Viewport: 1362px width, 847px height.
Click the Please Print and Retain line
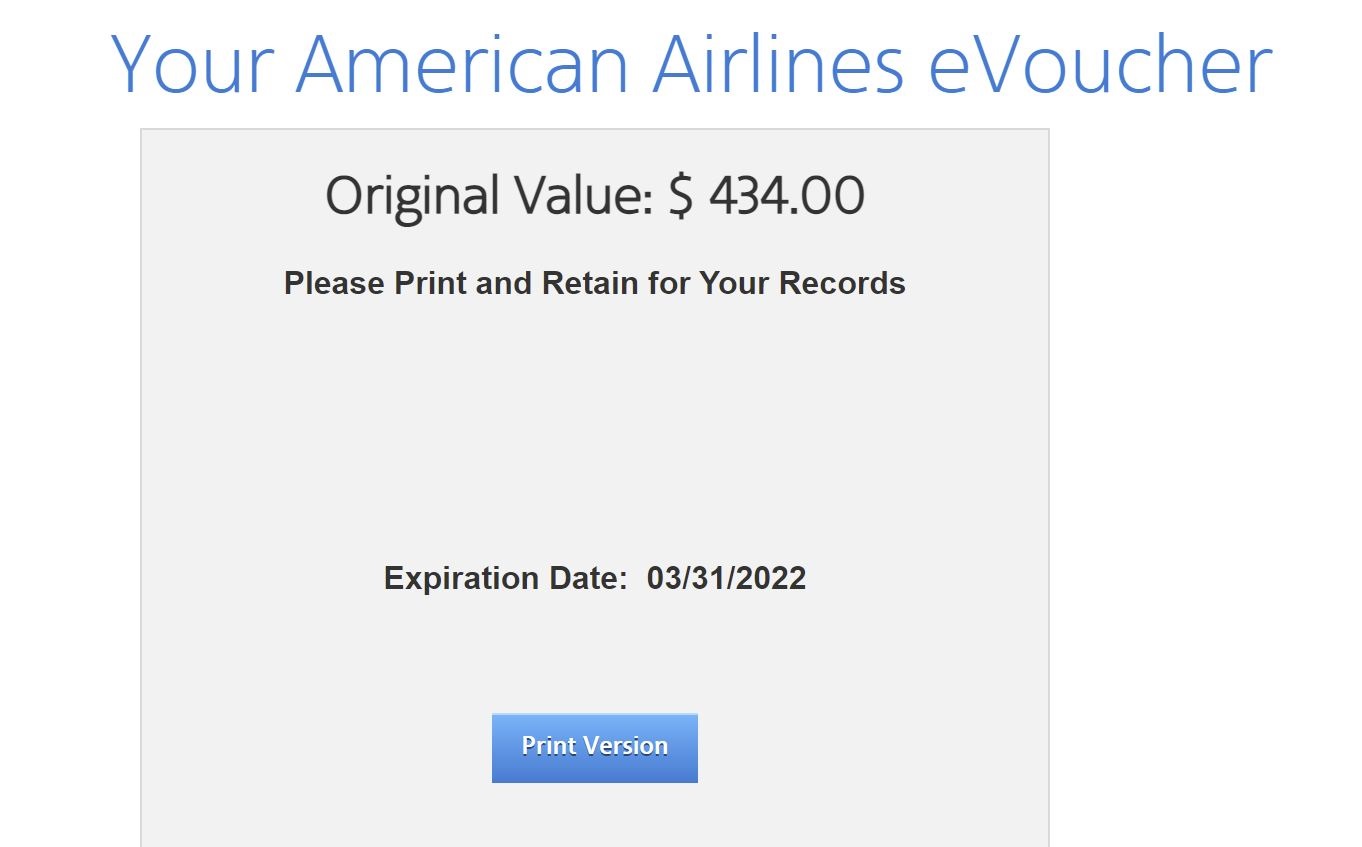click(595, 283)
